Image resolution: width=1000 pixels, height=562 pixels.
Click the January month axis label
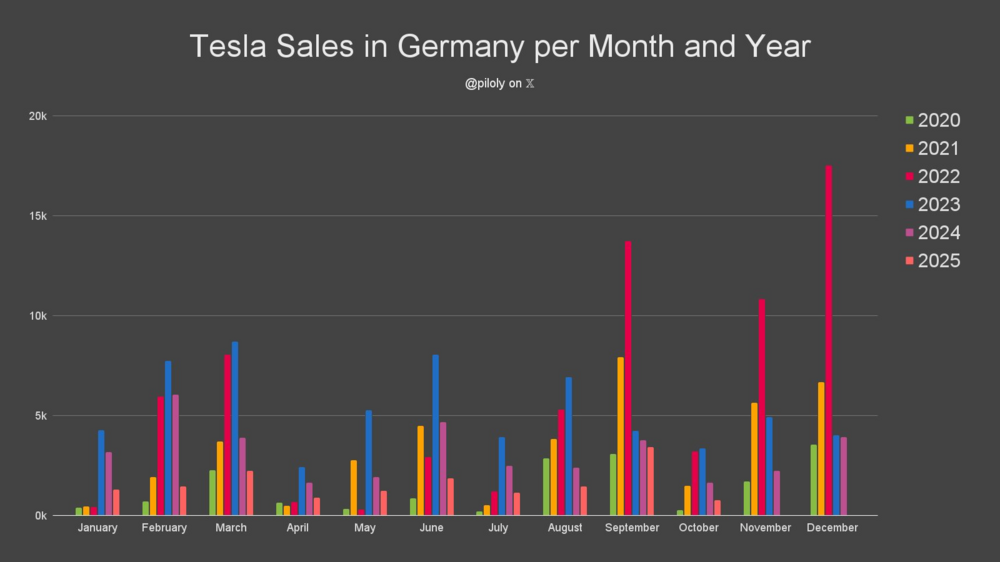coord(97,528)
